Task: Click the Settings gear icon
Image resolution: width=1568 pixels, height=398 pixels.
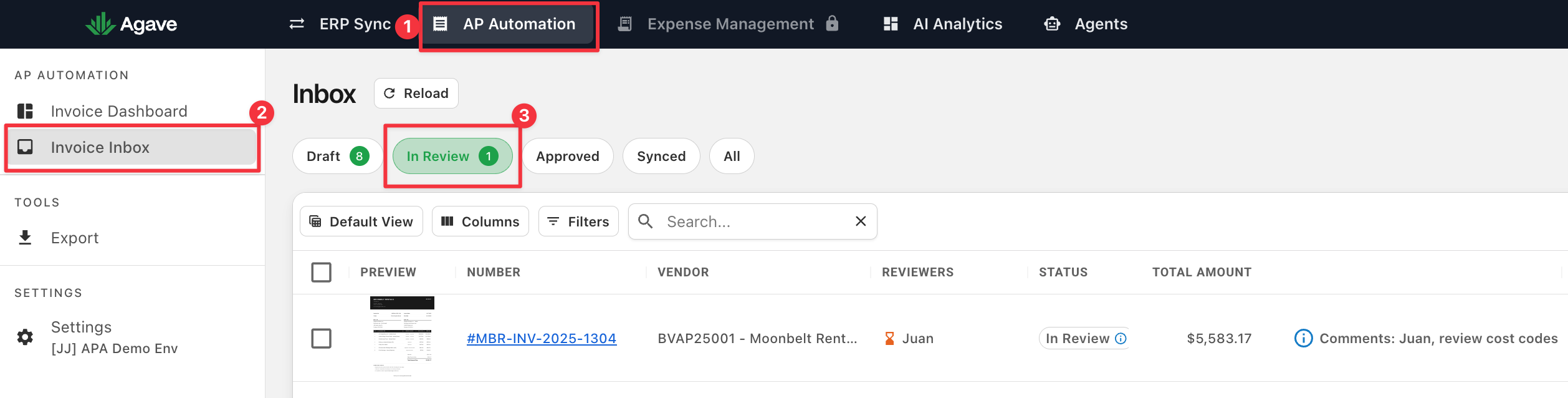Action: pyautogui.click(x=25, y=337)
